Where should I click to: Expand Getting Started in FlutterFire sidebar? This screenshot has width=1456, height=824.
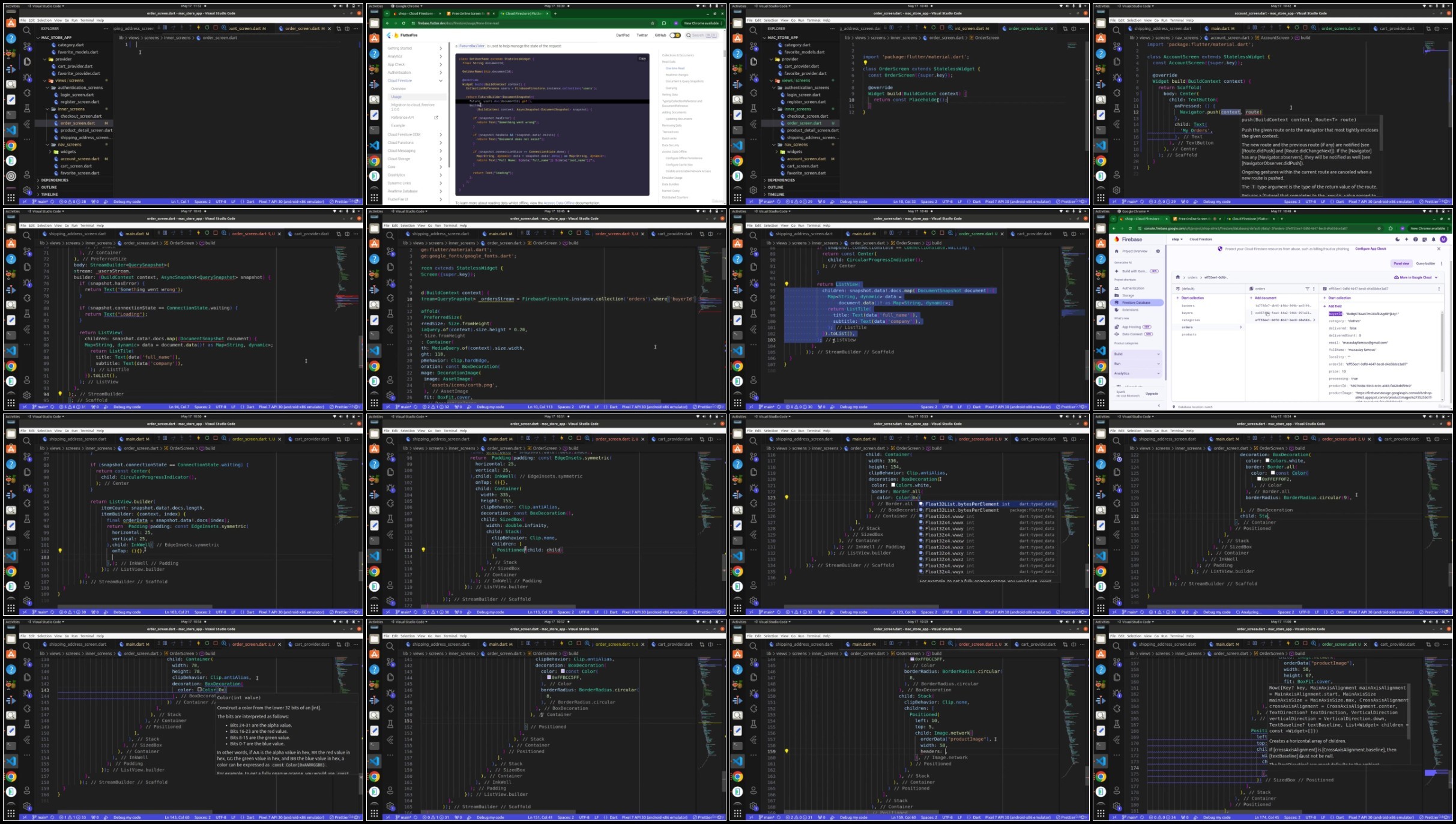pyautogui.click(x=440, y=48)
